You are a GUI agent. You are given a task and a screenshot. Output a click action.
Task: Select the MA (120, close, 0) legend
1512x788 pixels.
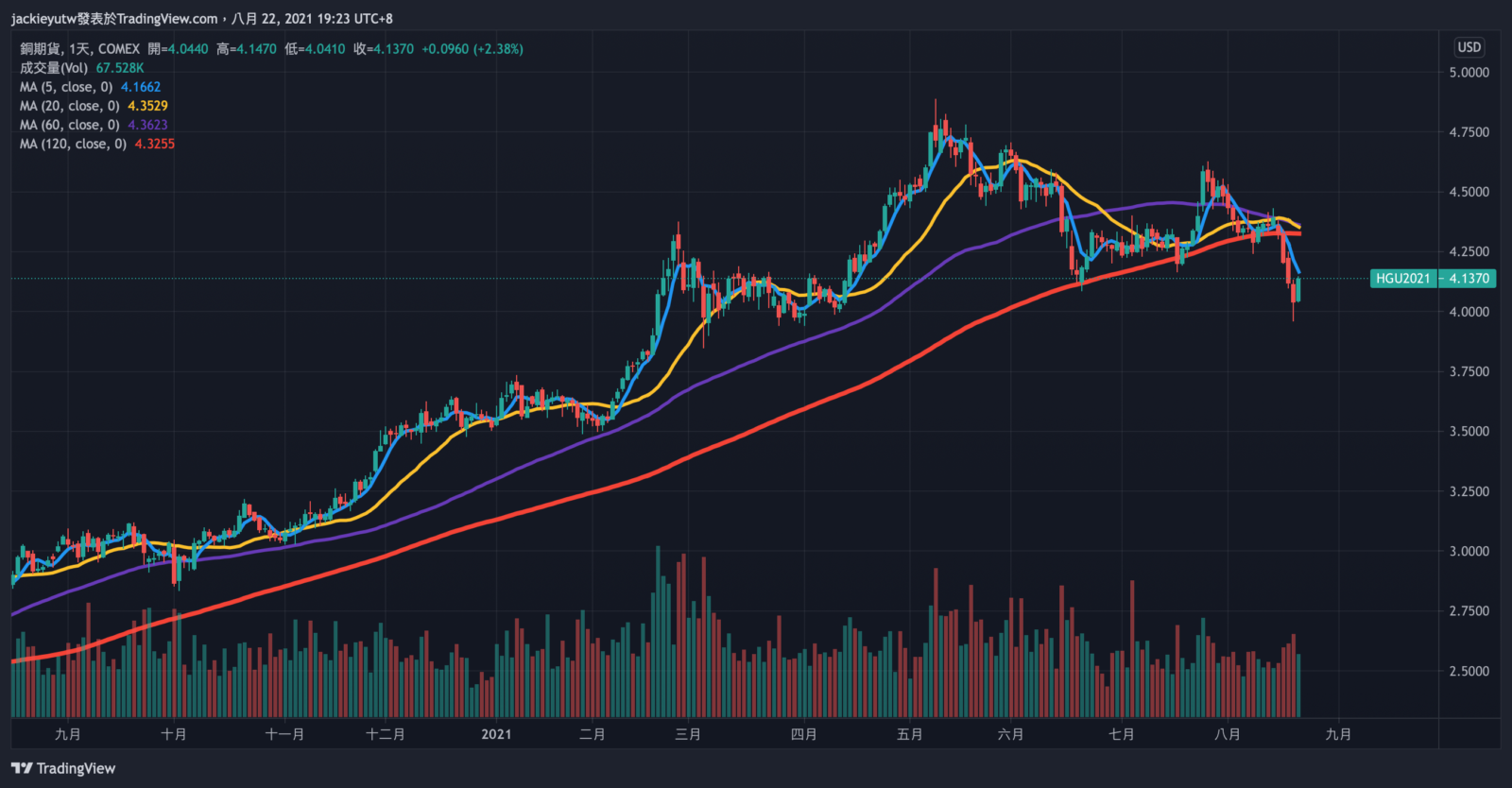(73, 144)
